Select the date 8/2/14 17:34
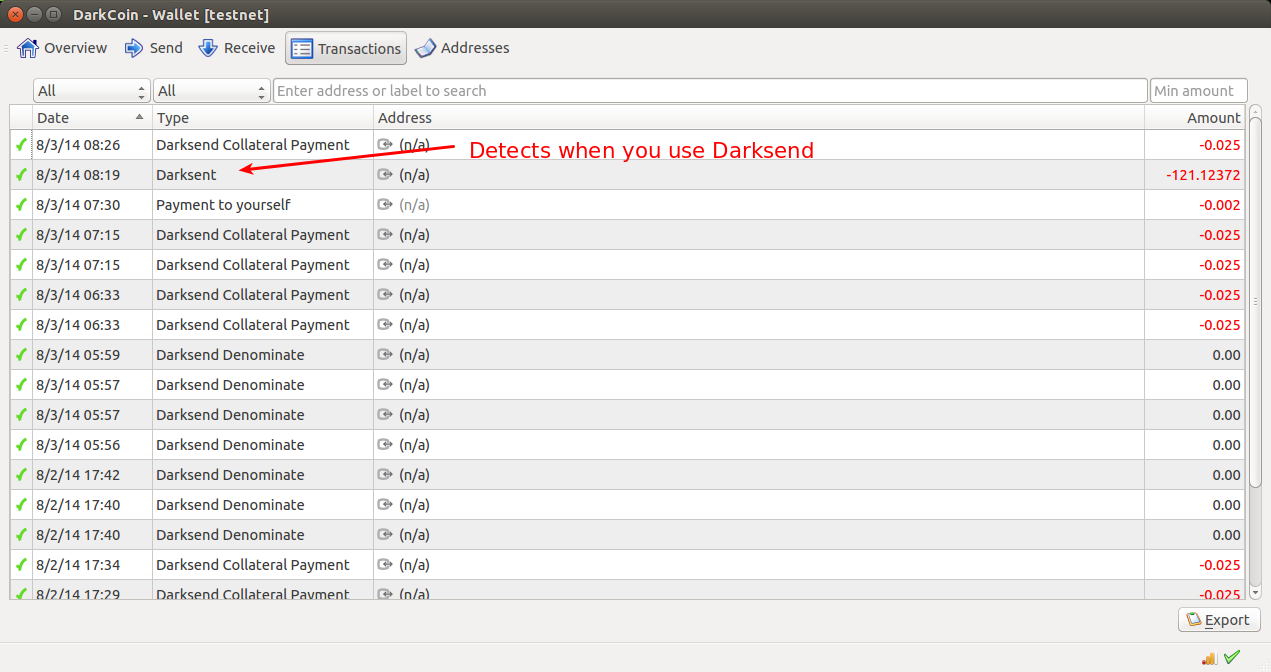 coord(78,565)
